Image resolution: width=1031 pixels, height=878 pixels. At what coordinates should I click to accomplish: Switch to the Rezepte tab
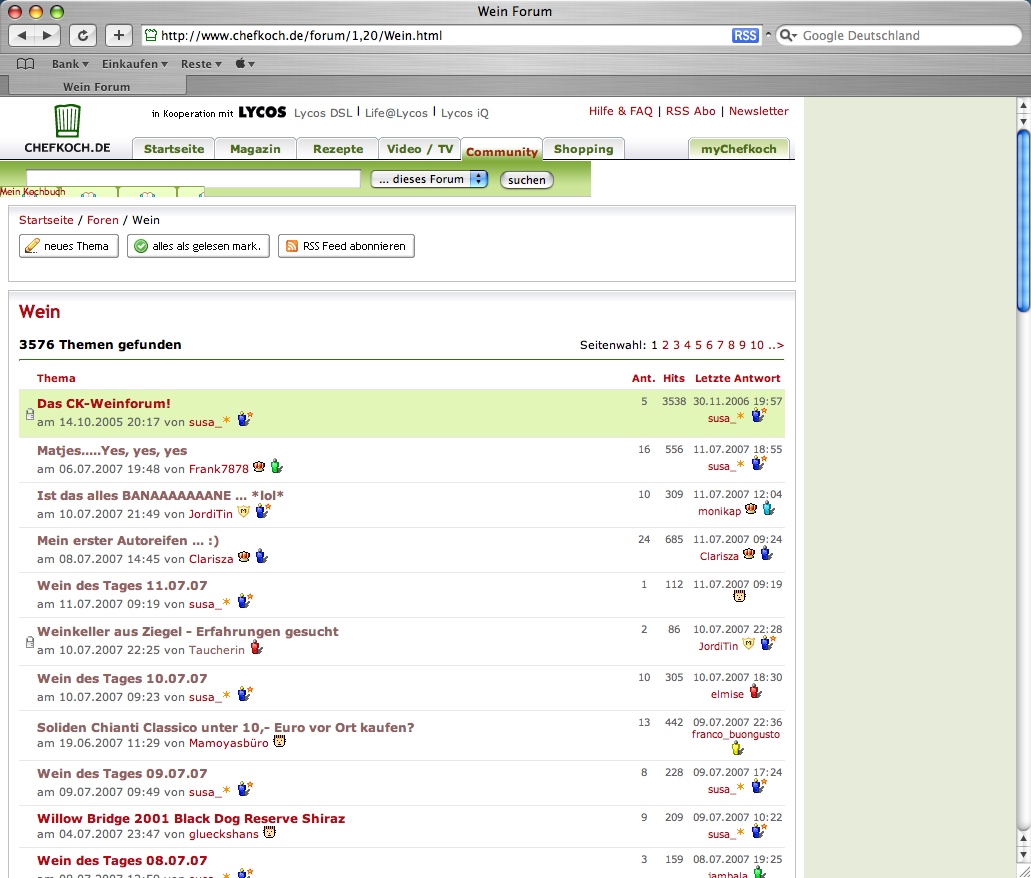click(338, 149)
